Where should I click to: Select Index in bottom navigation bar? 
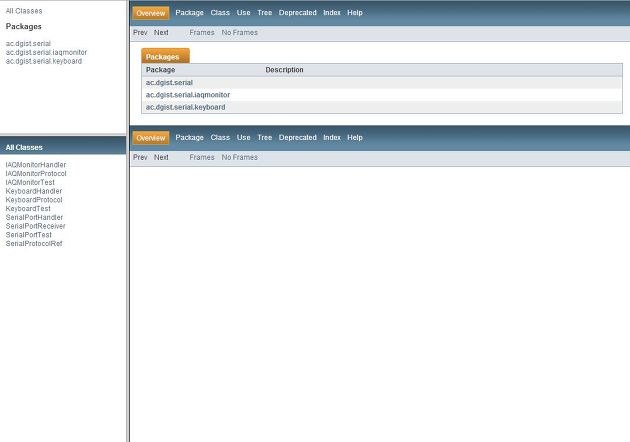click(x=332, y=137)
